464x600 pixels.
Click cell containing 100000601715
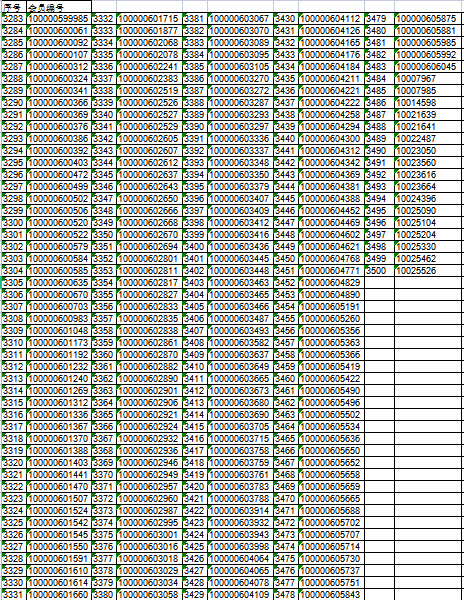pyautogui.click(x=149, y=18)
